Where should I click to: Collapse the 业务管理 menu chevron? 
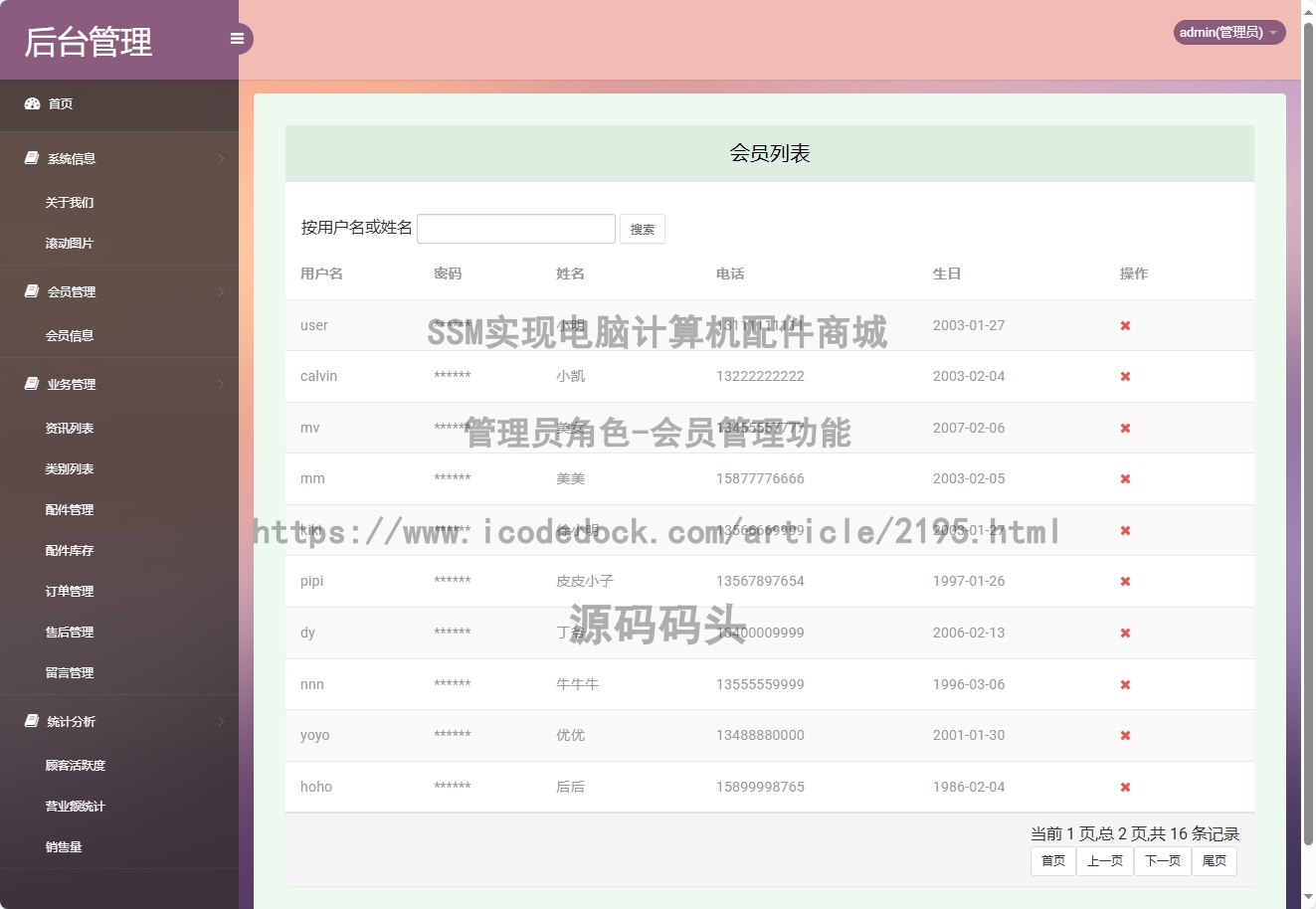[221, 384]
